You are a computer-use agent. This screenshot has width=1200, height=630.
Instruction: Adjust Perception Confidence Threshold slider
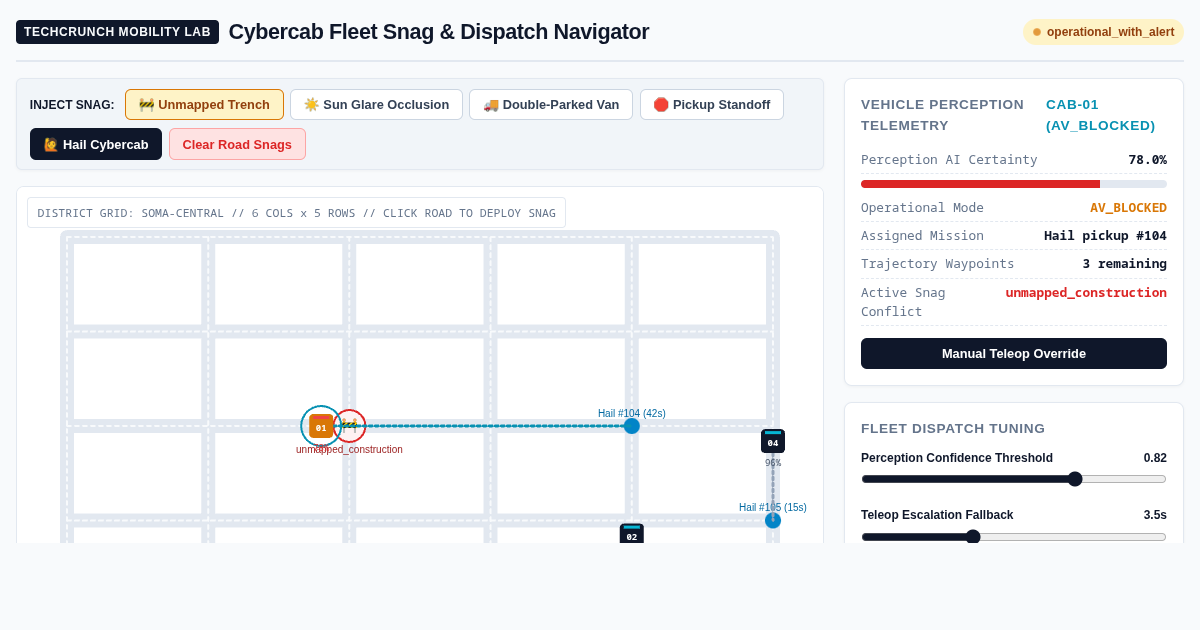pos(1014,479)
